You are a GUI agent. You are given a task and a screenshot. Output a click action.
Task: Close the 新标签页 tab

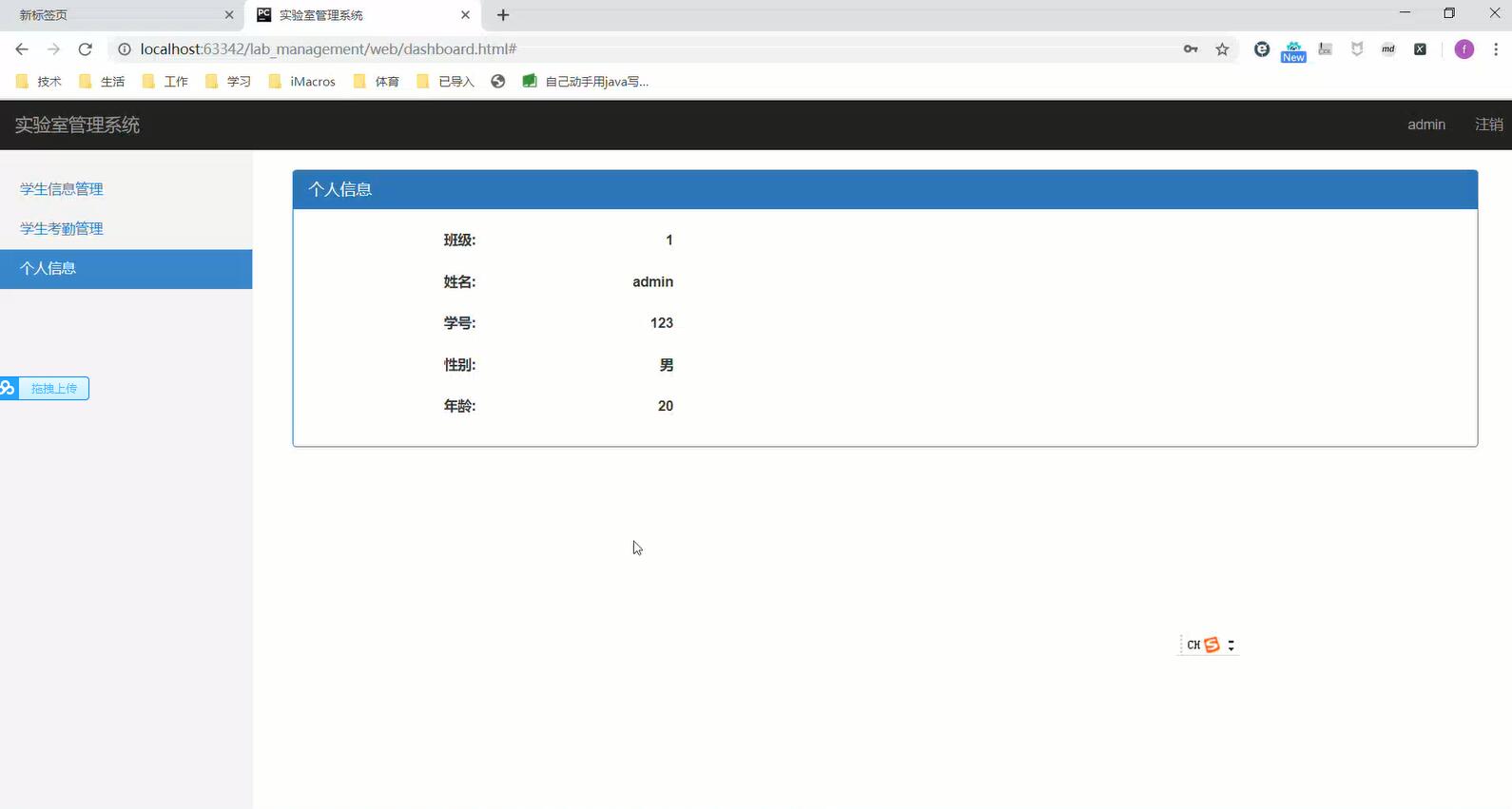point(229,15)
